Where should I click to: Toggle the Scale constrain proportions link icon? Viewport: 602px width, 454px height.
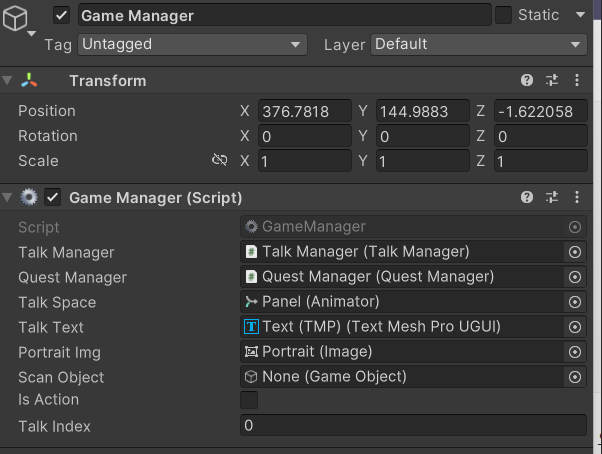tap(220, 160)
